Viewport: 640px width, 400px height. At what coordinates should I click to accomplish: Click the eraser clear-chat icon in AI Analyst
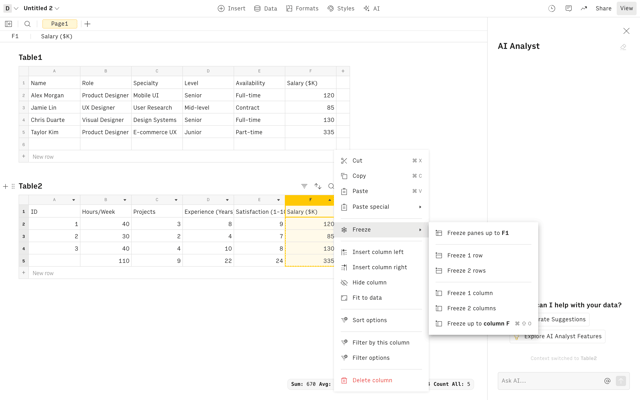[623, 47]
